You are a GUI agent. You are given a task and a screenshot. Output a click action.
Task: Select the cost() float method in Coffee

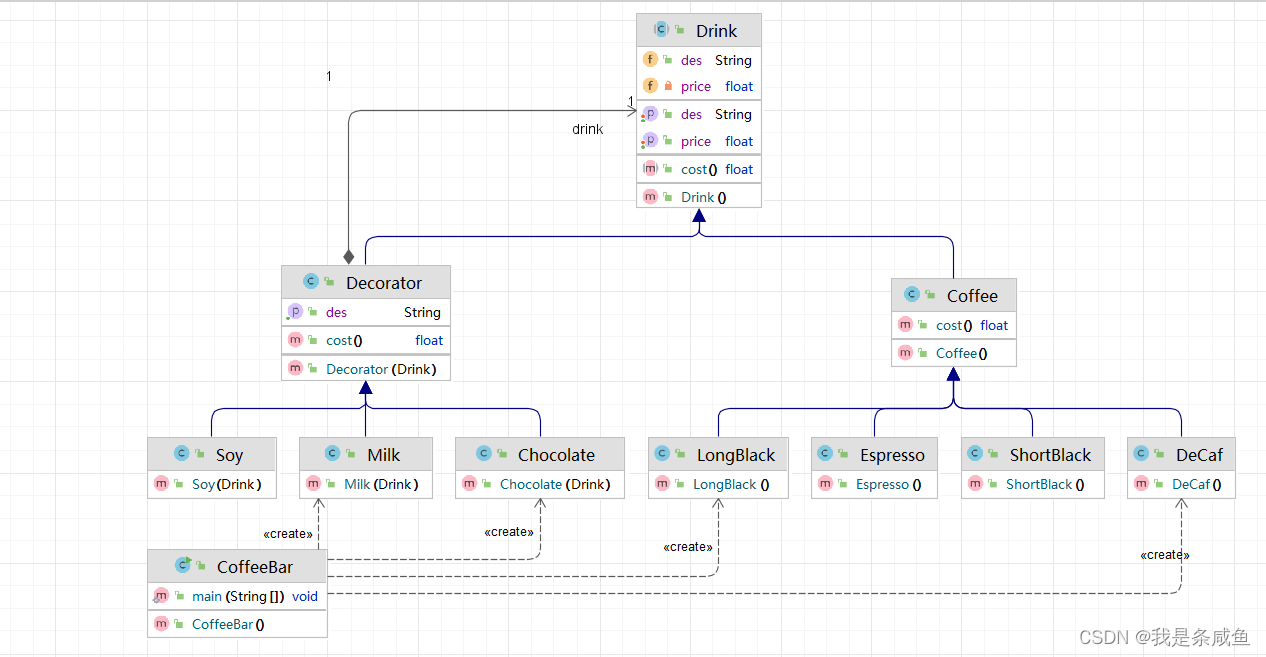(x=954, y=325)
